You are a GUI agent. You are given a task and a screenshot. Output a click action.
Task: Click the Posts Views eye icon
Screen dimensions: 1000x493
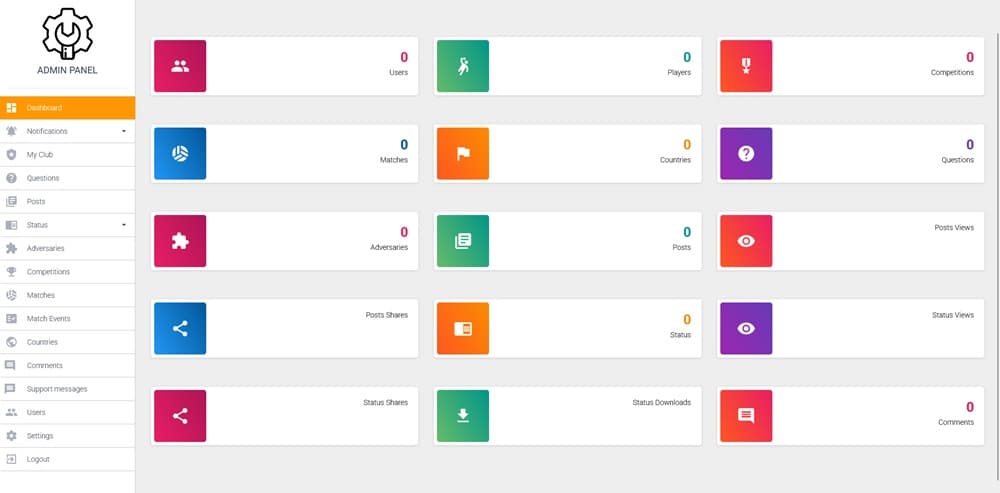(746, 241)
